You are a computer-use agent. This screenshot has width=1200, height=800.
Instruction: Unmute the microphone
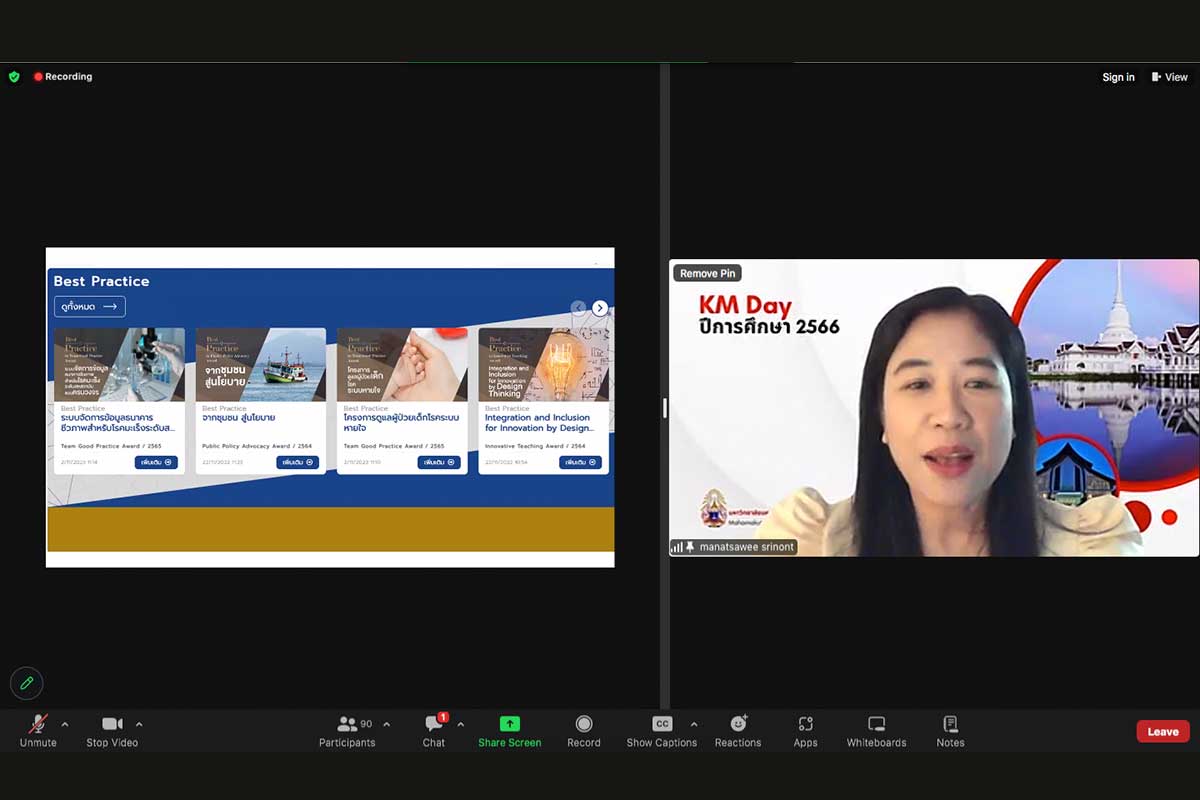[x=38, y=730]
